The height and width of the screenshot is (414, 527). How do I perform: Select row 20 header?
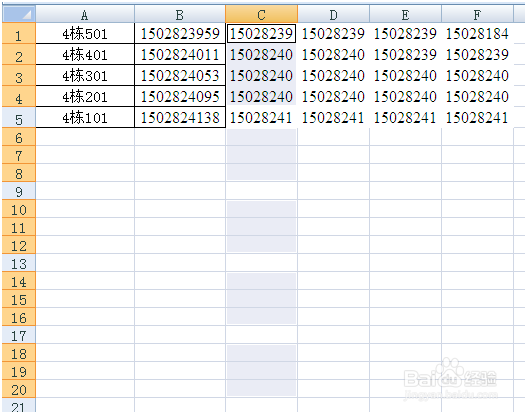[19, 388]
